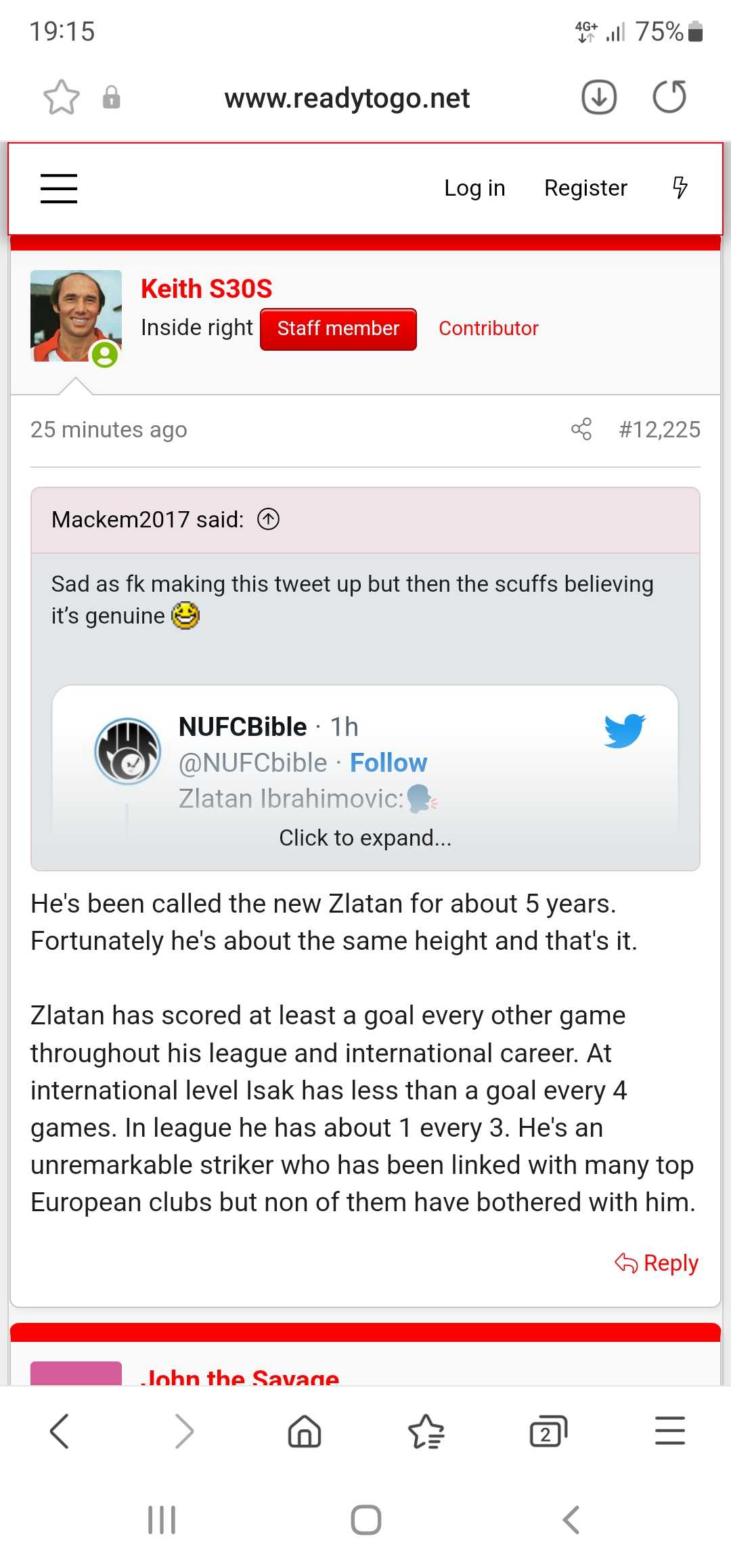Image resolution: width=731 pixels, height=1568 pixels.
Task: Open browser downloads icon
Action: pos(599,97)
